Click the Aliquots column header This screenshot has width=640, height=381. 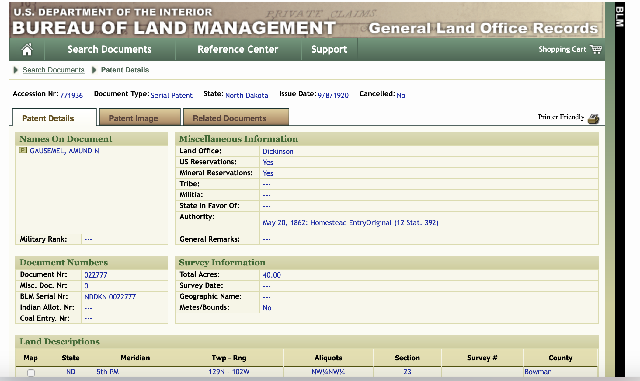point(328,358)
